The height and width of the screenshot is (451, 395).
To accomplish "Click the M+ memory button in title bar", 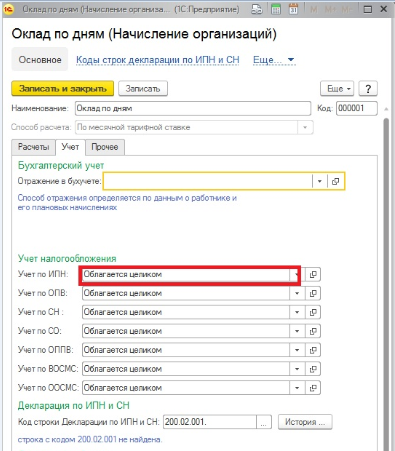I will (x=330, y=9).
